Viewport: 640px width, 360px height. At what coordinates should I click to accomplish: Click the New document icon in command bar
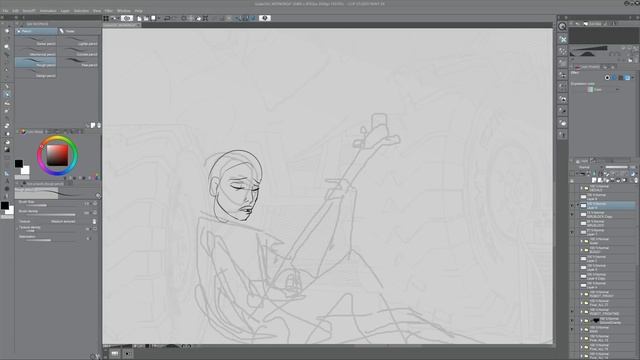[139, 18]
